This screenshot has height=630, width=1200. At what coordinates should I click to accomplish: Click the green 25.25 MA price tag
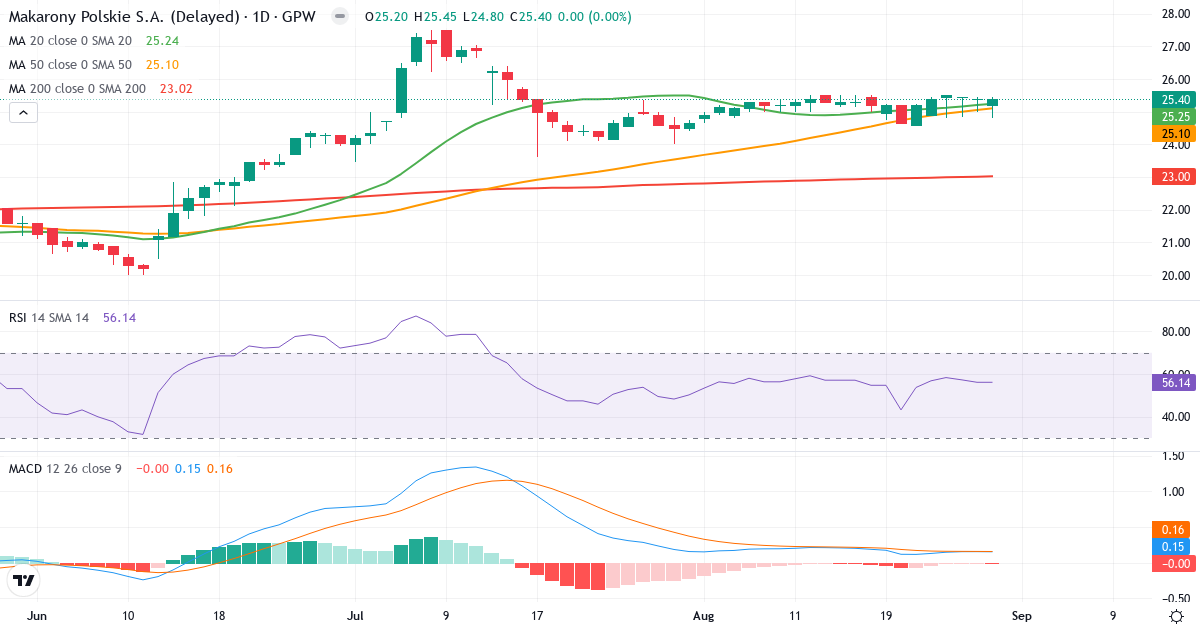1175,116
